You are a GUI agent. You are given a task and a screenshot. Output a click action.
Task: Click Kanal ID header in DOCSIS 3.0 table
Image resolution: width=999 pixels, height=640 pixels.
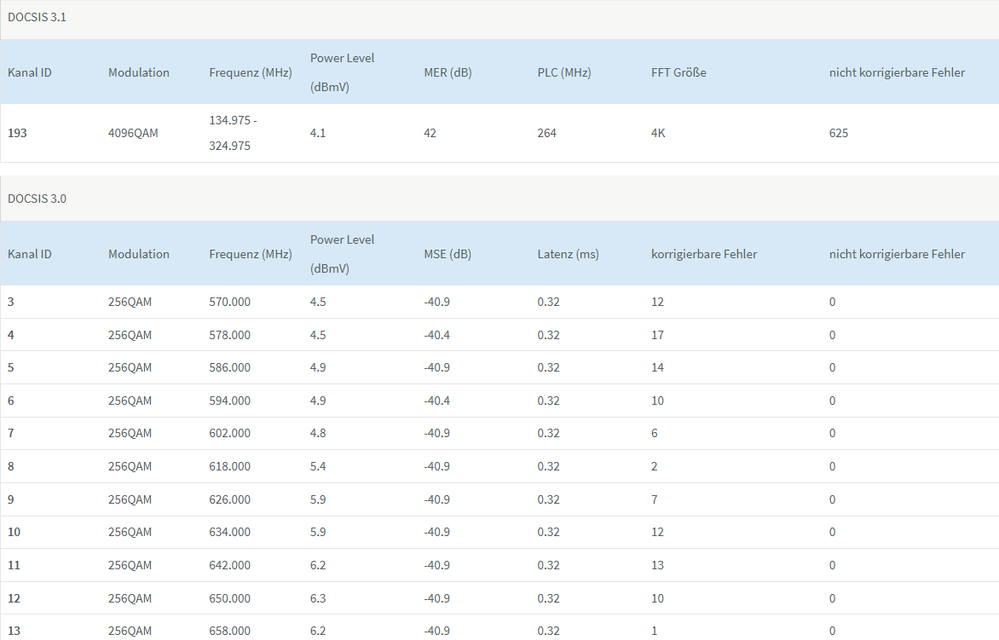(29, 254)
